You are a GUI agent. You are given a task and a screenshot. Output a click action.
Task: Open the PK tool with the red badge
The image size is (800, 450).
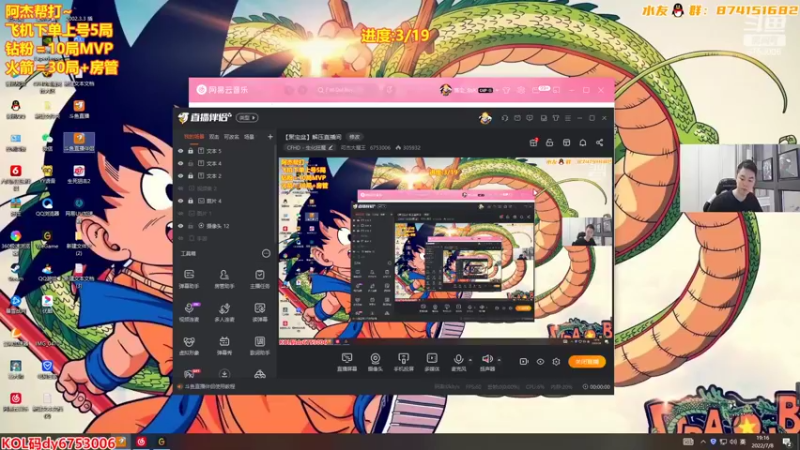[189, 373]
